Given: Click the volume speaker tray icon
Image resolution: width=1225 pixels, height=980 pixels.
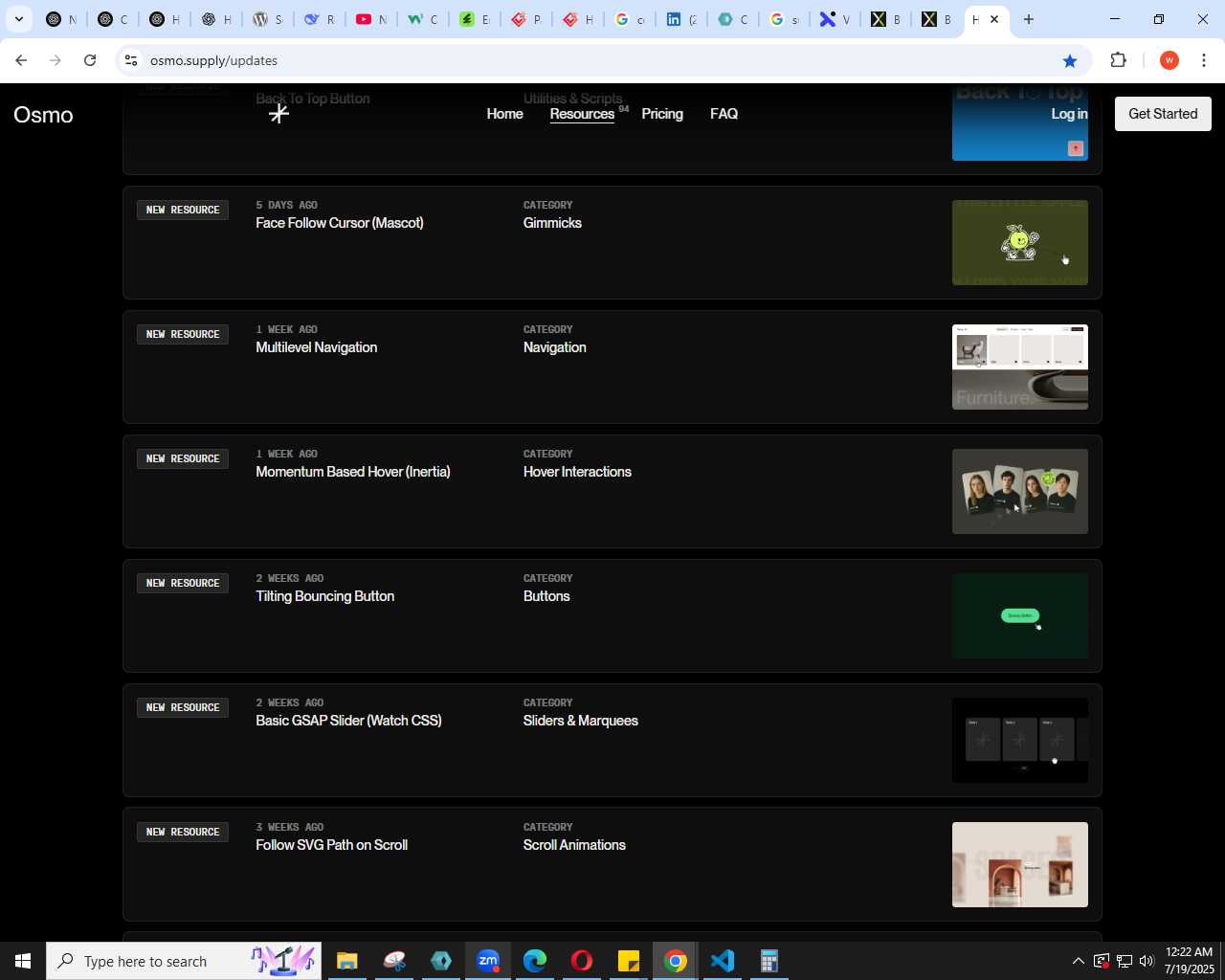Looking at the screenshot, I should (x=1147, y=961).
